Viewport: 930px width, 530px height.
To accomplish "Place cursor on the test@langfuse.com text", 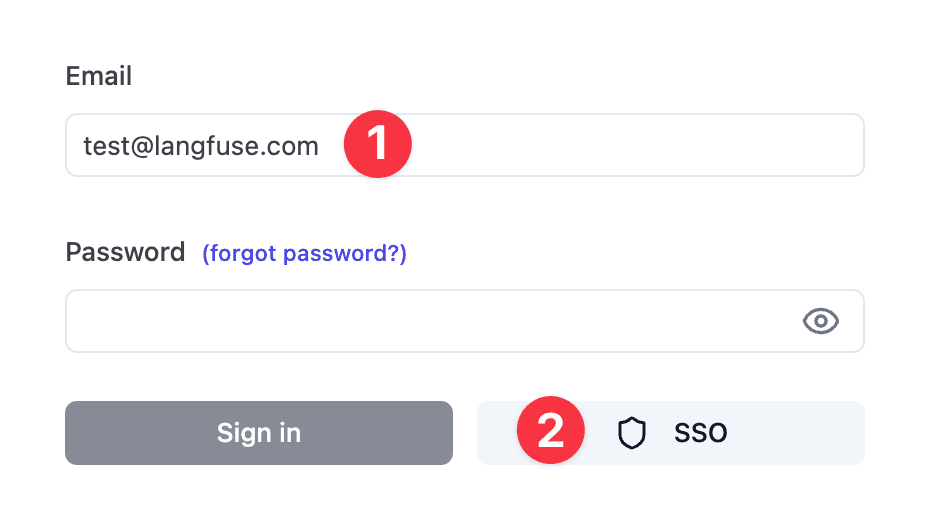I will 201,147.
